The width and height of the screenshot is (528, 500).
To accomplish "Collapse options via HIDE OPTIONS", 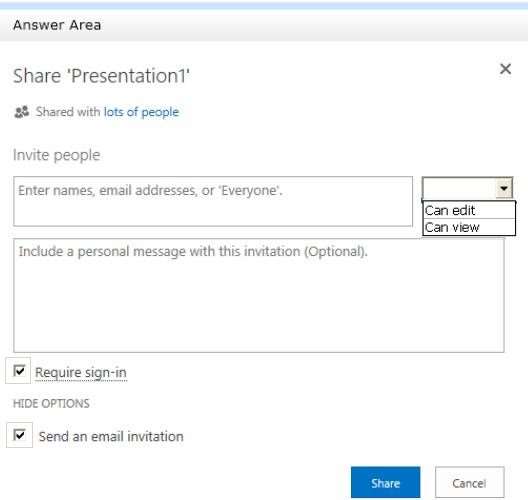I will pyautogui.click(x=51, y=403).
